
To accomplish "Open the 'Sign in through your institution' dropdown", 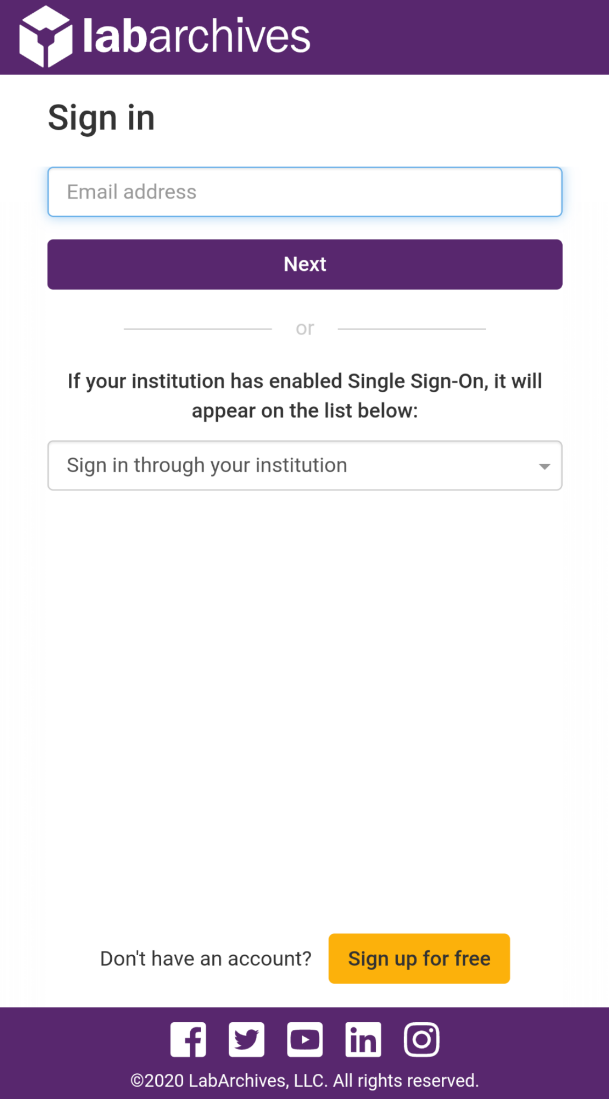I will [305, 465].
